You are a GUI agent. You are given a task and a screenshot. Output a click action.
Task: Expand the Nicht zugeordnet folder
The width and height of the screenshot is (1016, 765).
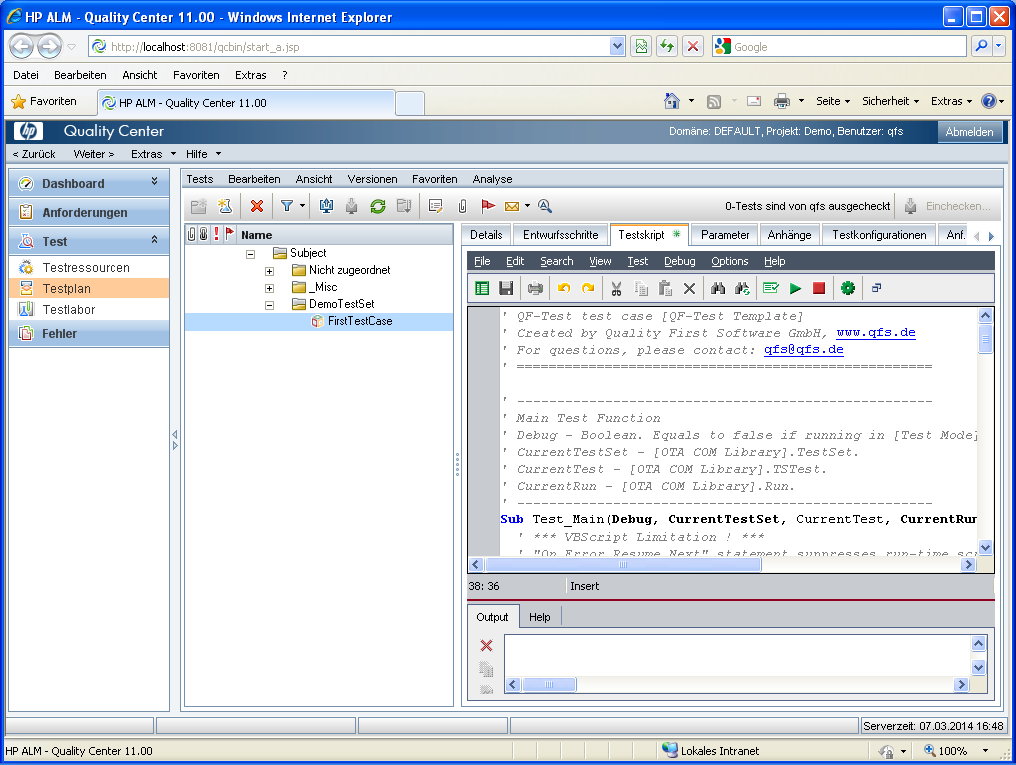click(x=270, y=271)
